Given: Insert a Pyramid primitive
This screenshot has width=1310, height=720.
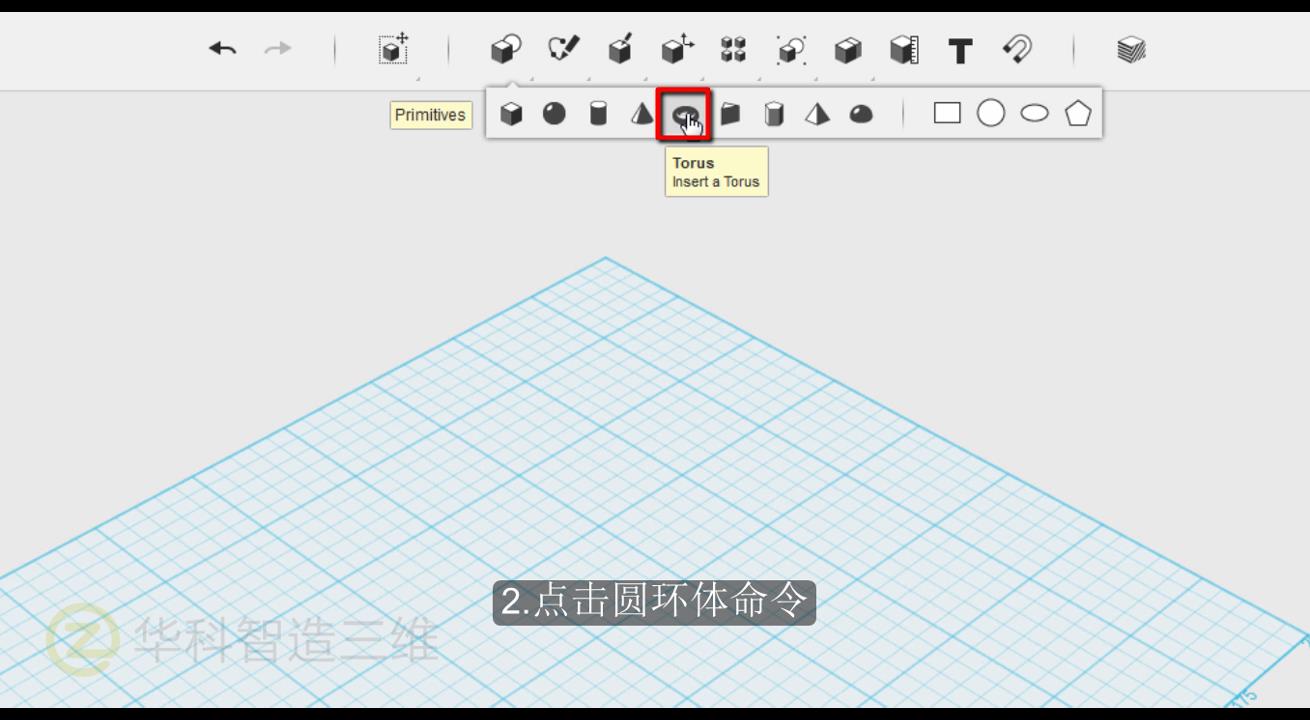Looking at the screenshot, I should (817, 114).
